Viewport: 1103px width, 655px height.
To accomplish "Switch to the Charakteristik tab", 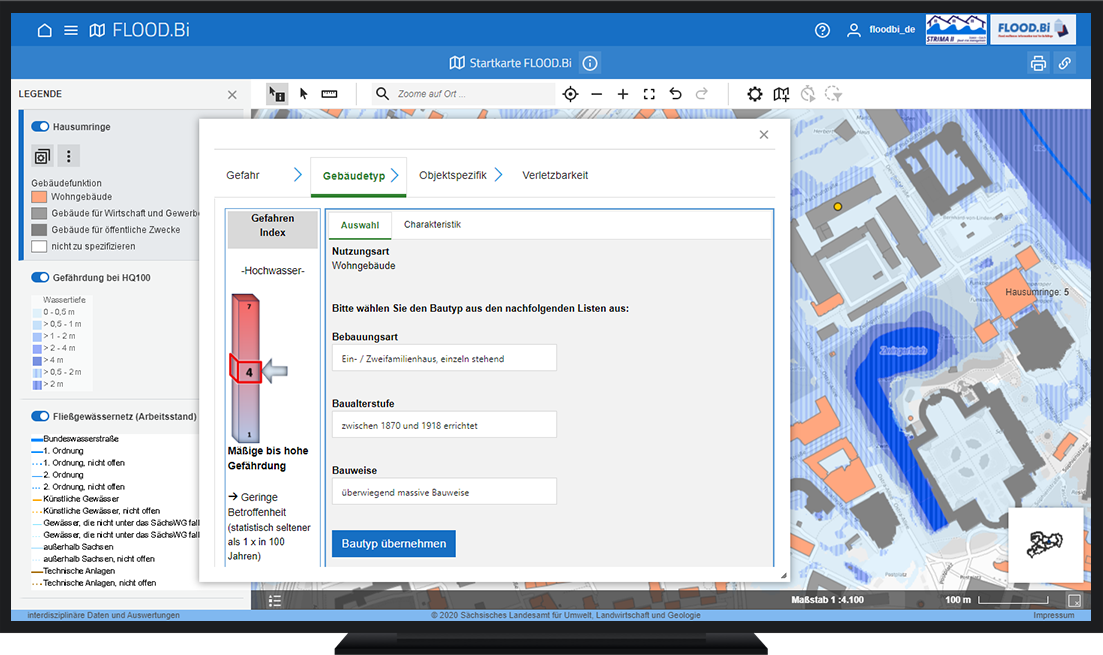I will click(x=432, y=225).
